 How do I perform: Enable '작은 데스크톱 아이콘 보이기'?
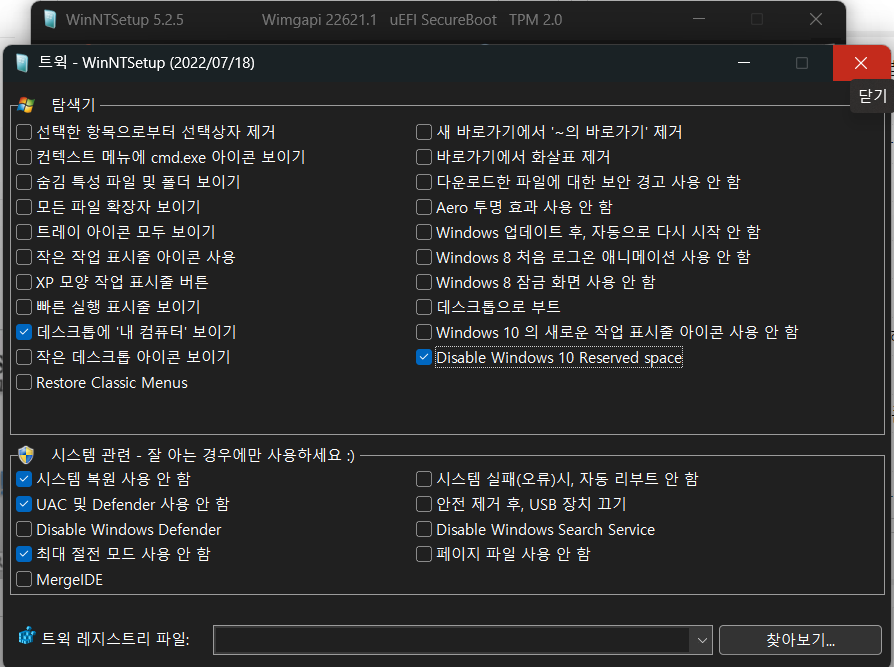(24, 357)
